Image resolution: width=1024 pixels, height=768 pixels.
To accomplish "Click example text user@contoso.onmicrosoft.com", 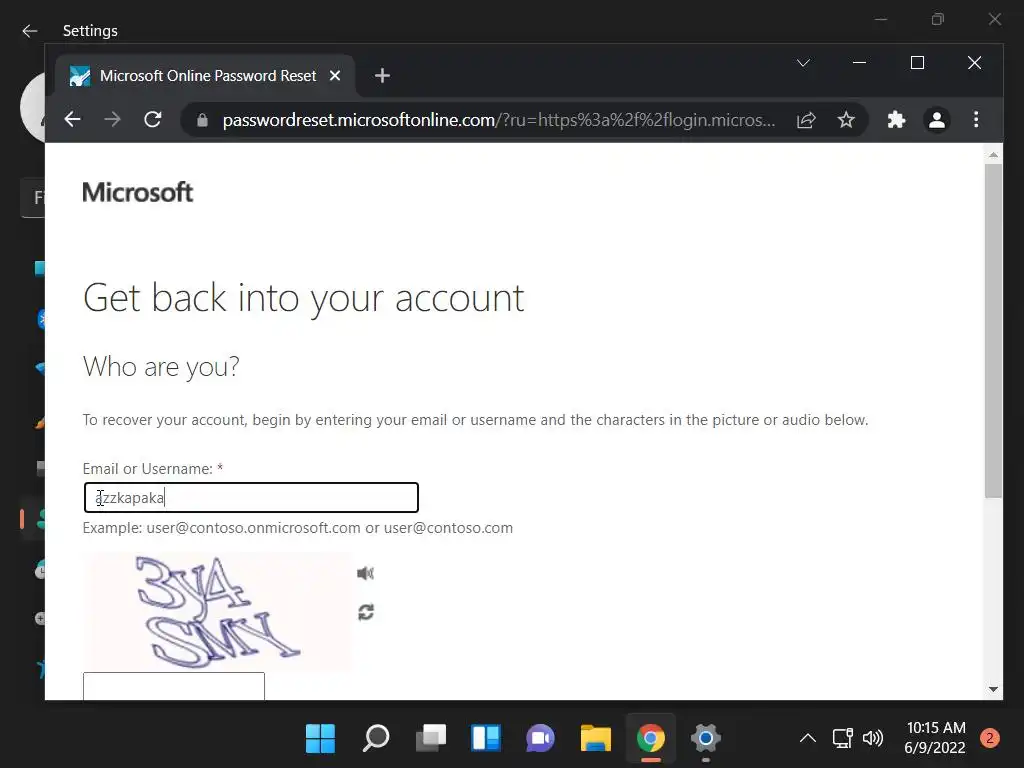I will pyautogui.click(x=253, y=528).
